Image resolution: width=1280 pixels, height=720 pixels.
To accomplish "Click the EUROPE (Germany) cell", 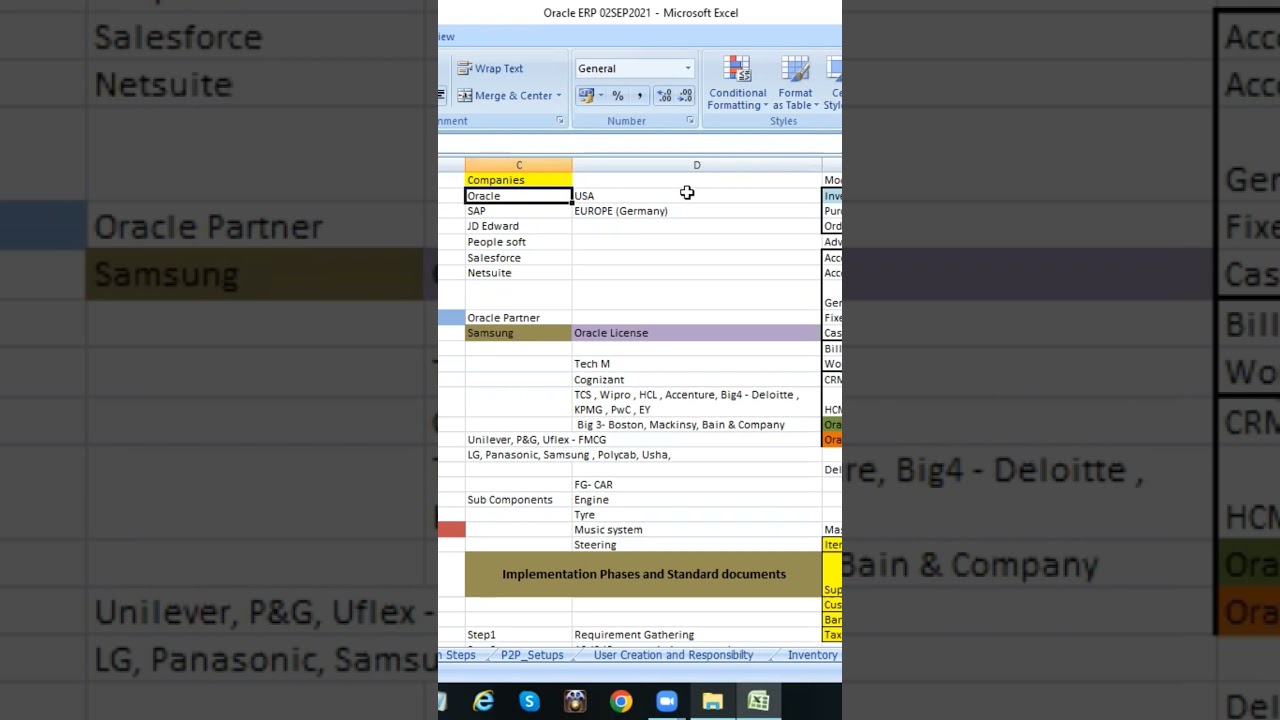I will pyautogui.click(x=697, y=211).
